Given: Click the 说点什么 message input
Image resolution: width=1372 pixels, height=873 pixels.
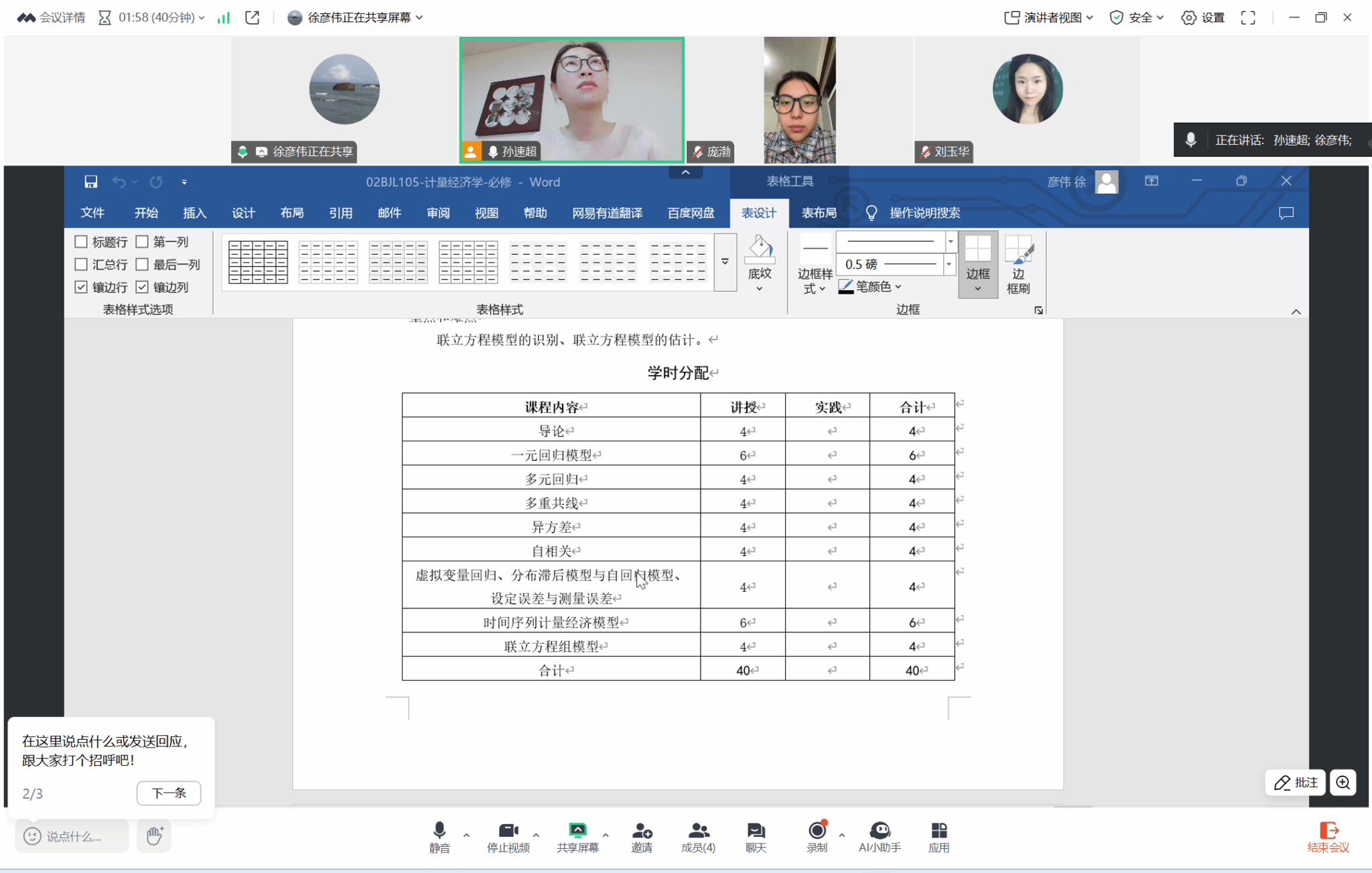Looking at the screenshot, I should pos(72,836).
